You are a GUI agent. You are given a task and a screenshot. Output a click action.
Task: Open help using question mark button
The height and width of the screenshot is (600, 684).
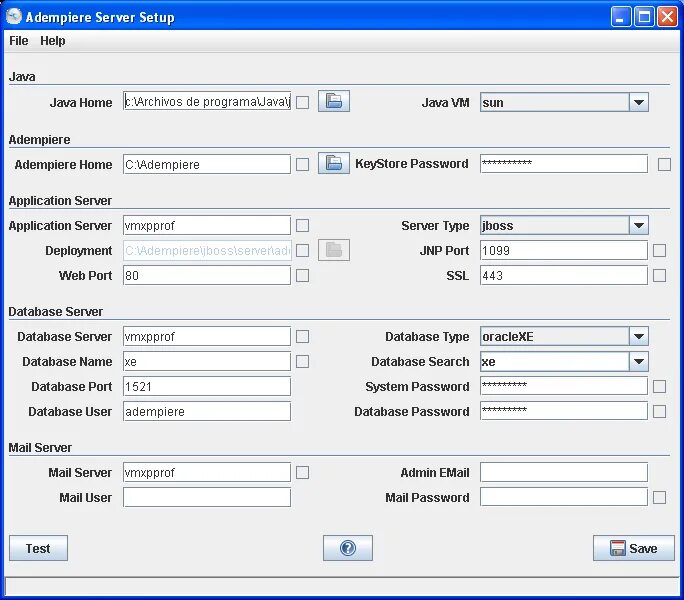tap(348, 548)
